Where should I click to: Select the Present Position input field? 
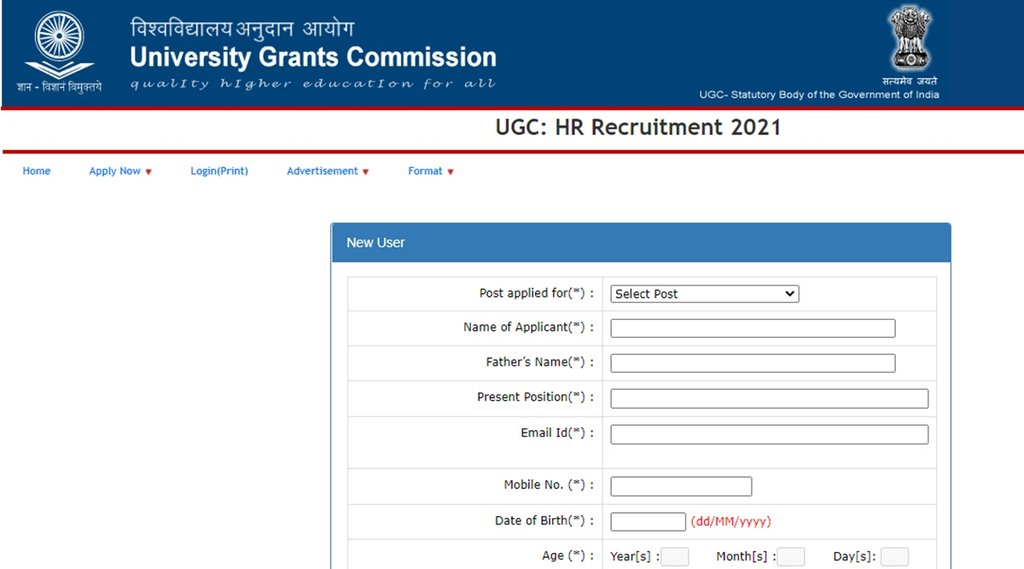pos(769,398)
